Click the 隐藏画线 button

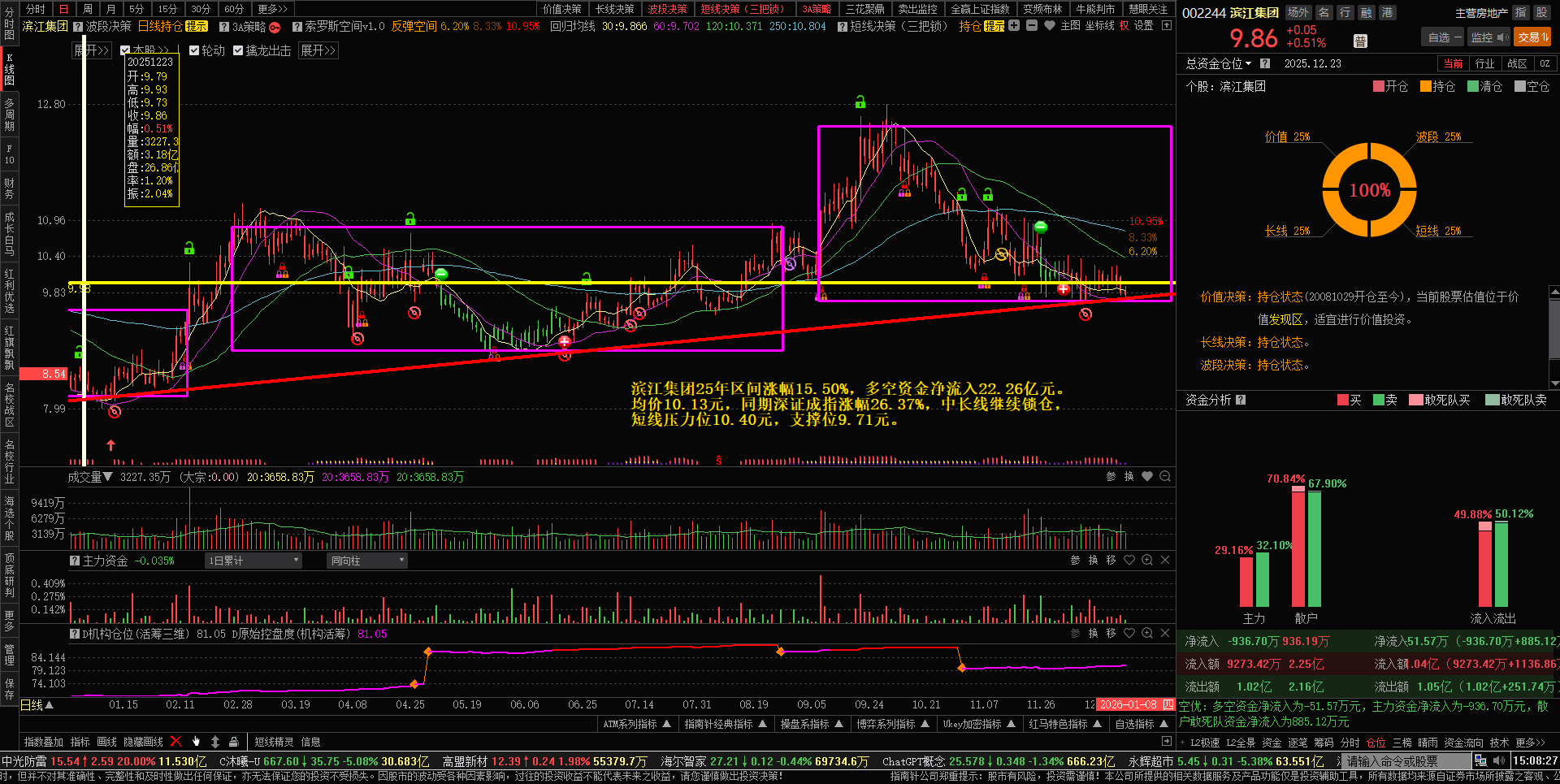(143, 742)
